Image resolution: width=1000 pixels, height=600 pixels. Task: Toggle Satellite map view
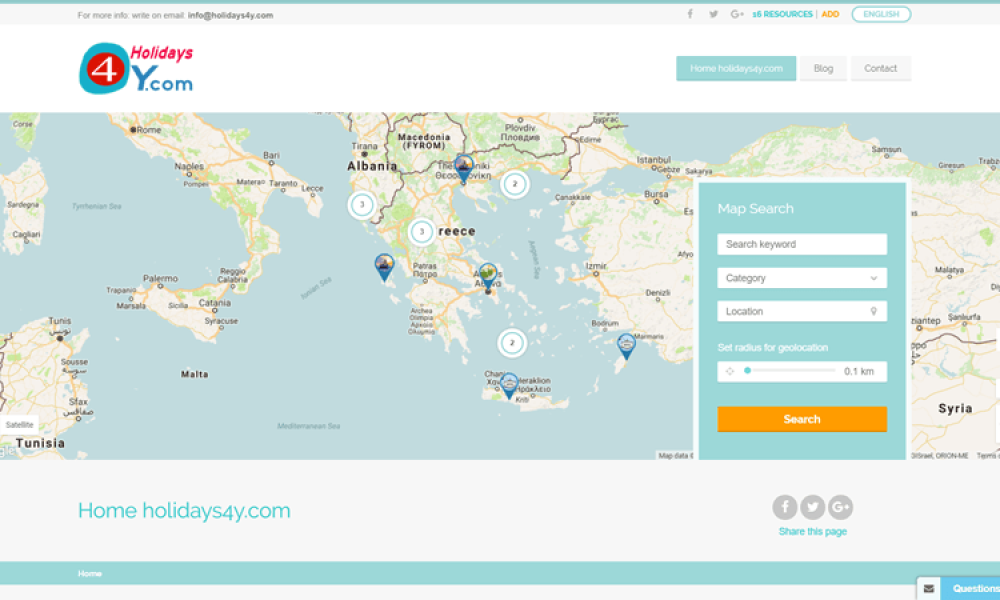click(20, 424)
